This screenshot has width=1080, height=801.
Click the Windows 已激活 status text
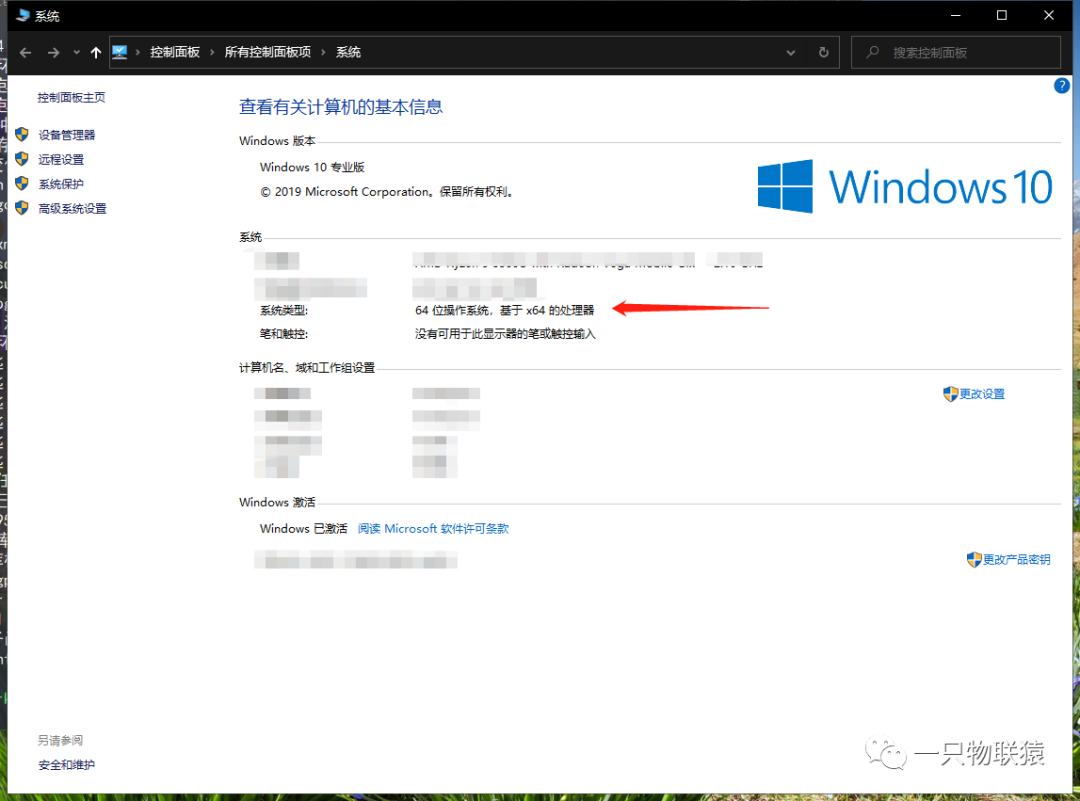point(304,529)
